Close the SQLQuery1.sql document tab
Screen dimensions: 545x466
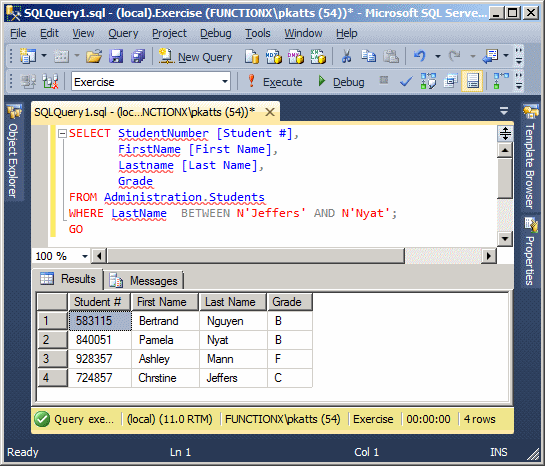[x=270, y=112]
